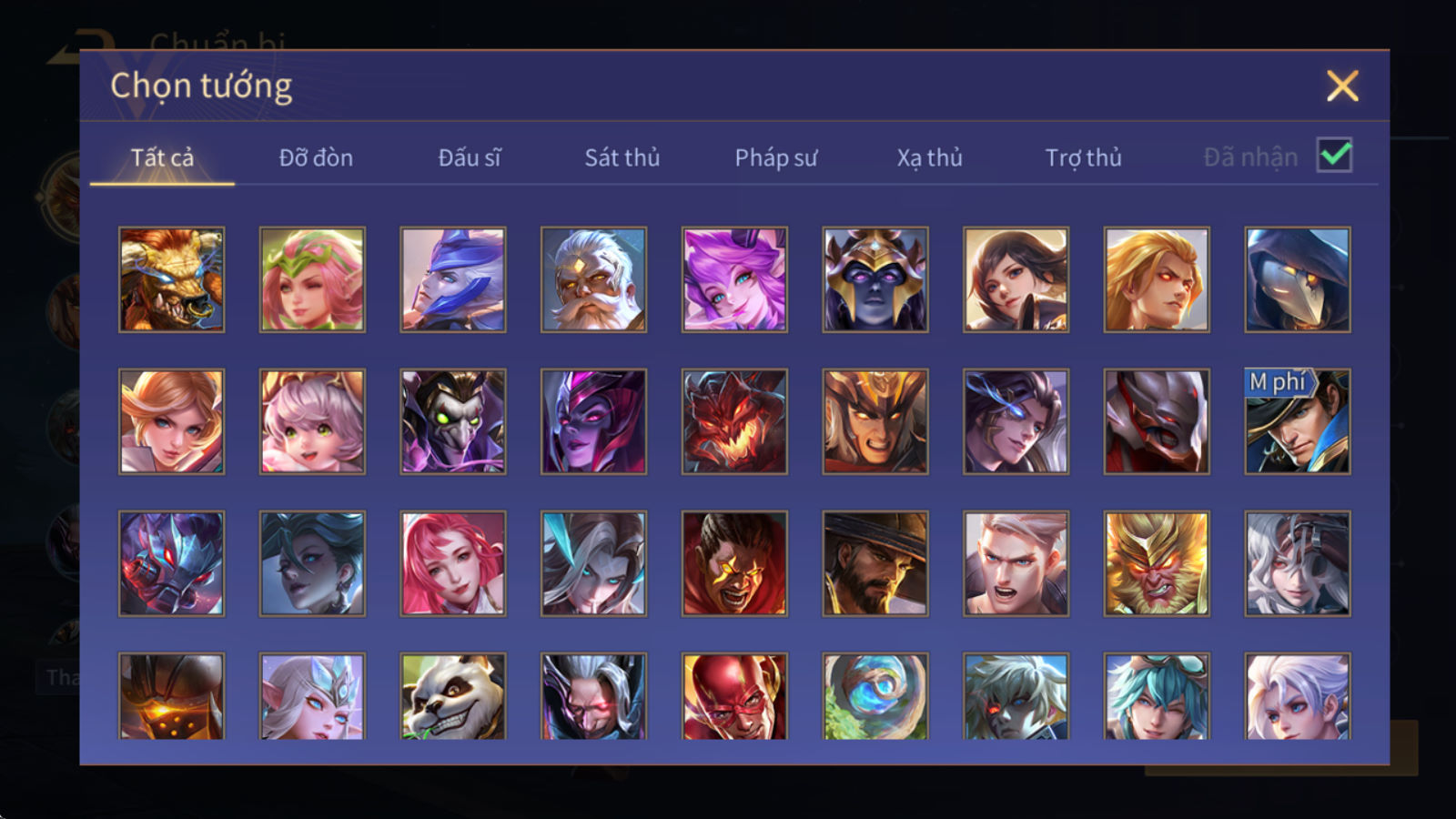Viewport: 1456px width, 819px height.
Task: Pick the hooded plague-mask hero
Action: tap(1298, 279)
